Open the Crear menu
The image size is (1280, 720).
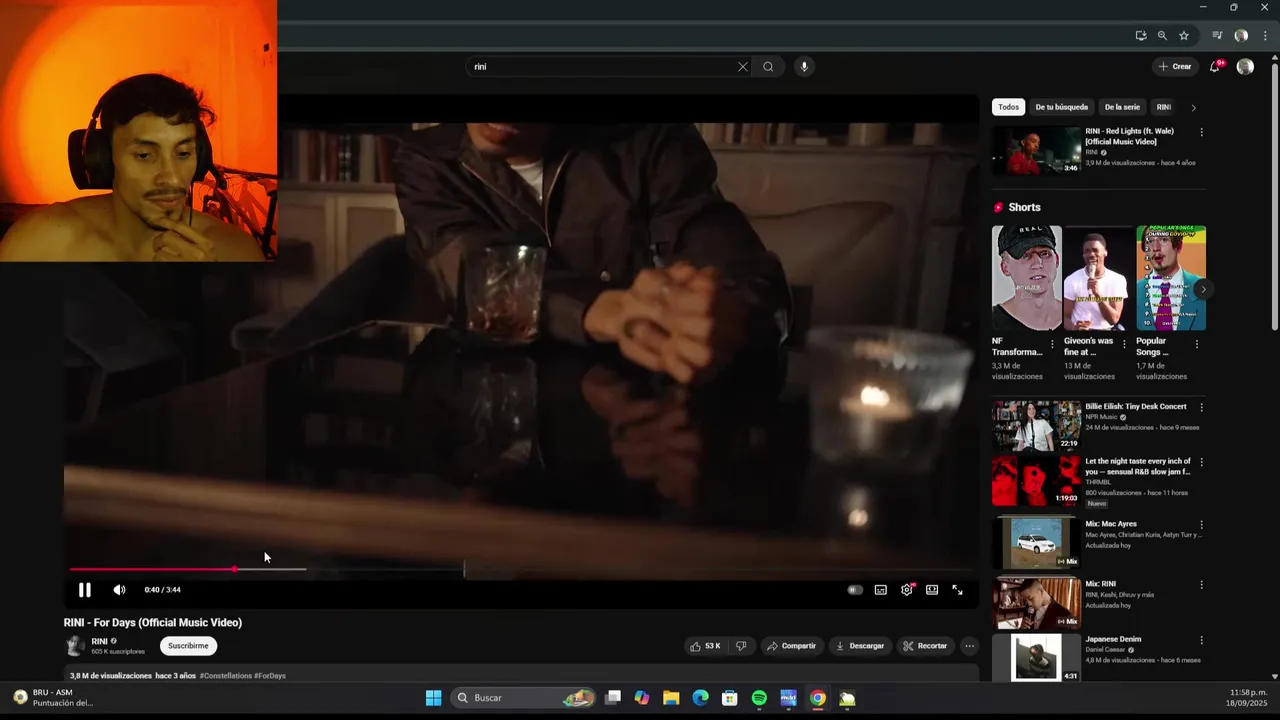tap(1174, 67)
